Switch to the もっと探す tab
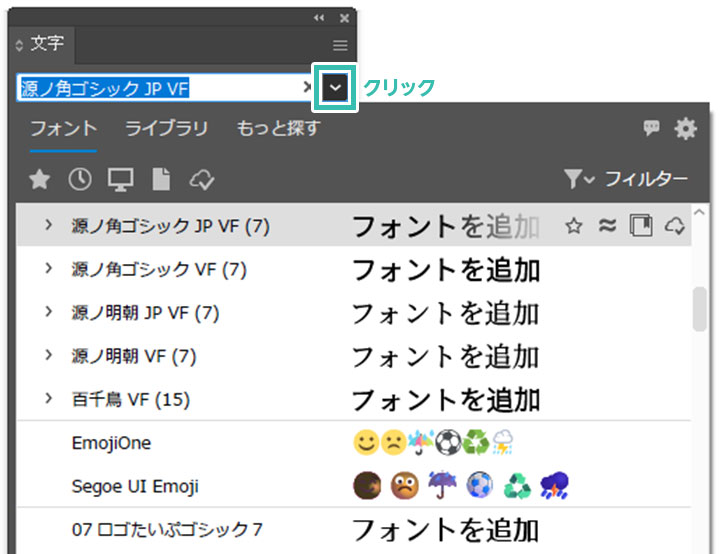The image size is (720, 554). click(x=278, y=129)
